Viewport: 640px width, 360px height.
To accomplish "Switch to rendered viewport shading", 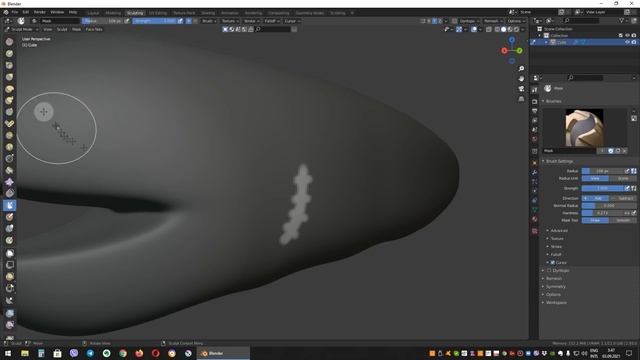I will (516, 29).
